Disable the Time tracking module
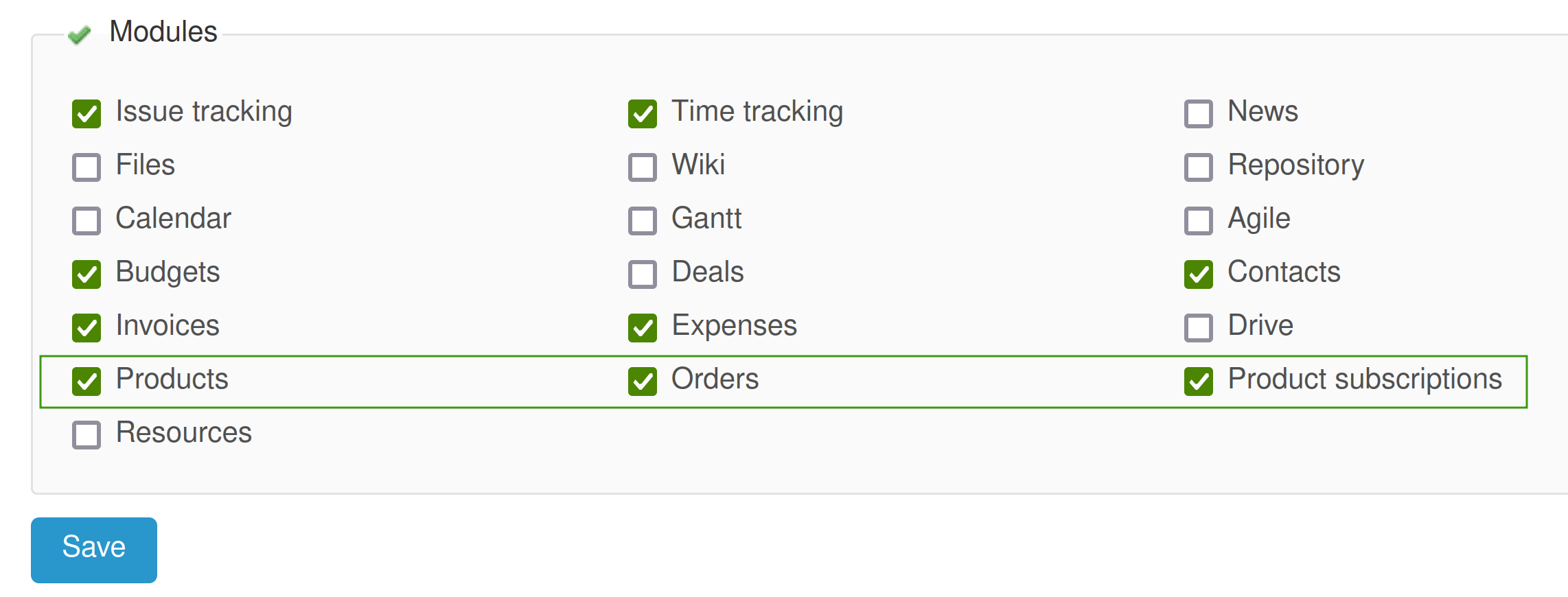The image size is (1568, 597). [643, 114]
